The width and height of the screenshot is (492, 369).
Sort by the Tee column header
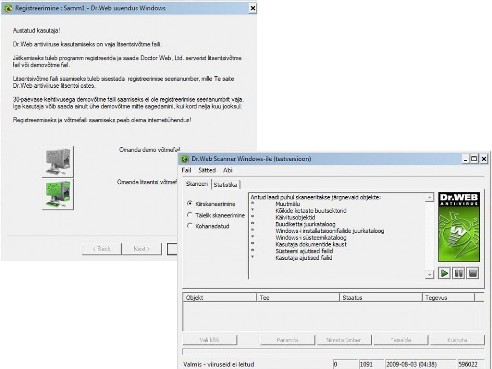pyautogui.click(x=298, y=298)
